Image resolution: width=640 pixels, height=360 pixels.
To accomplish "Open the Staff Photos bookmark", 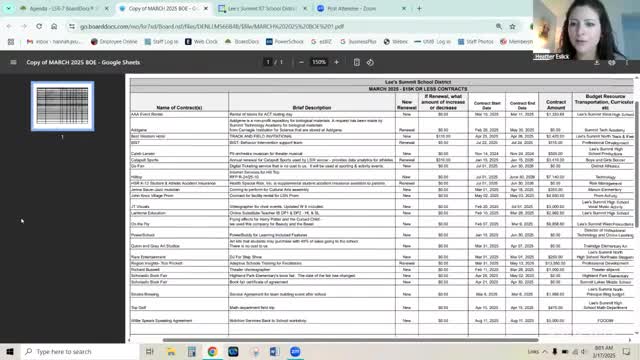I will click(476, 42).
